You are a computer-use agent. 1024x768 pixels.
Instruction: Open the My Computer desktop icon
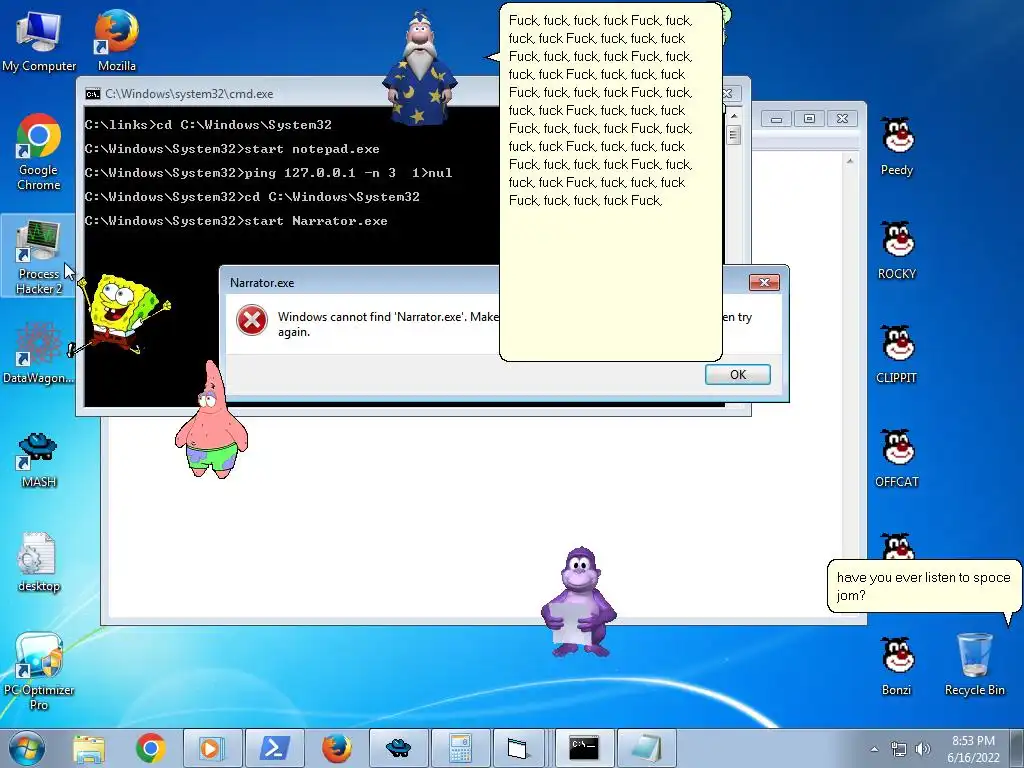[x=39, y=41]
